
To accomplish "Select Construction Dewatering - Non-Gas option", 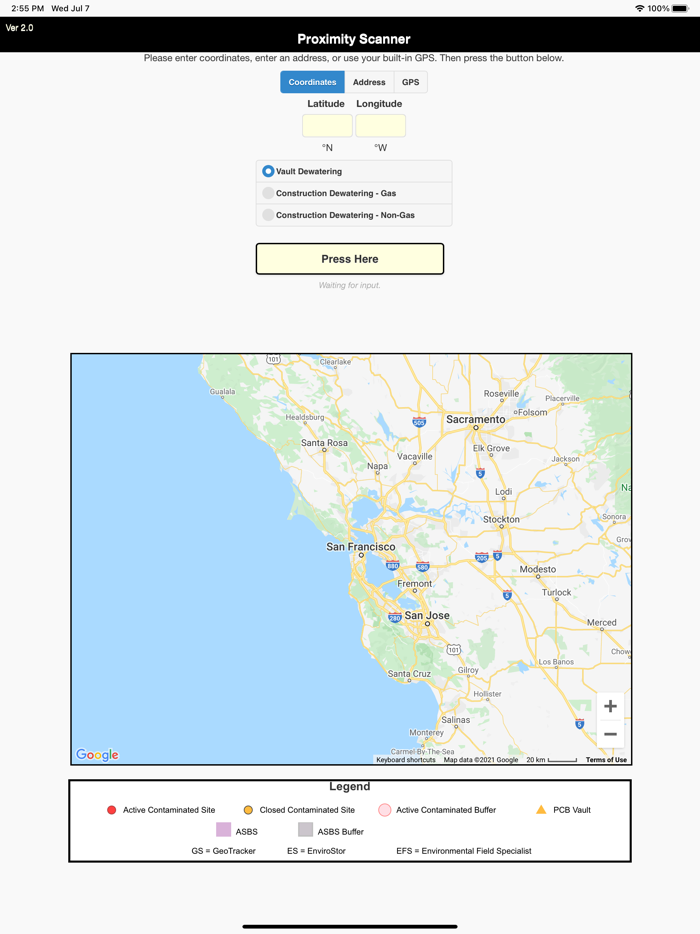I will click(354, 215).
